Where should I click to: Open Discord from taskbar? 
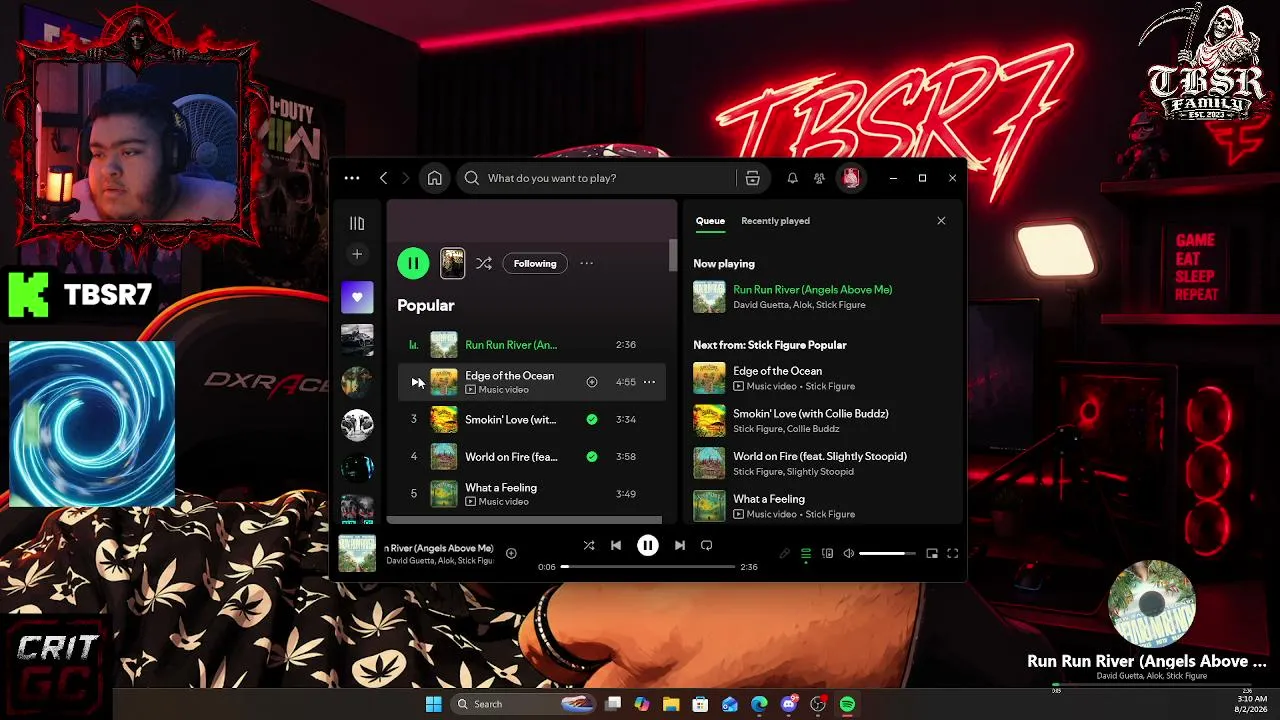tap(789, 704)
